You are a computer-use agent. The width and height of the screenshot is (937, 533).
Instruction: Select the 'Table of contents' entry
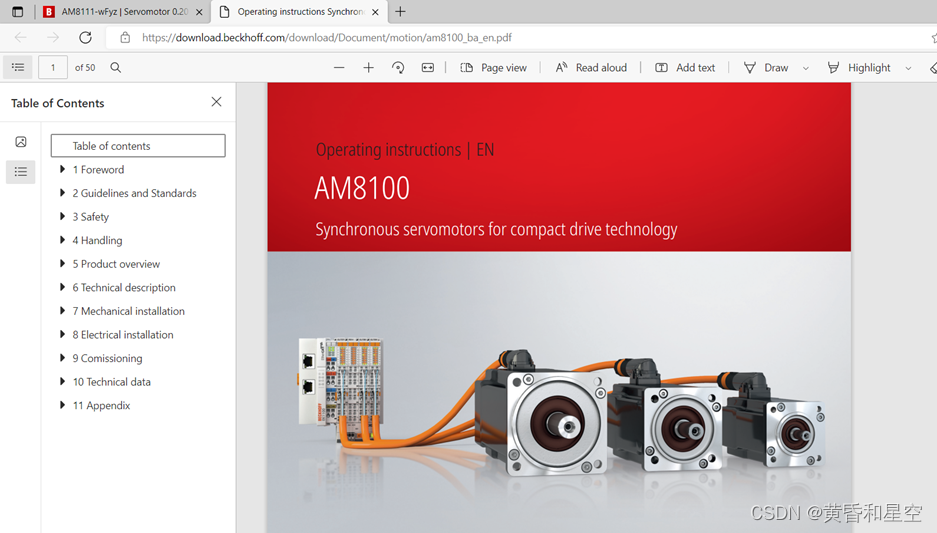coord(138,146)
